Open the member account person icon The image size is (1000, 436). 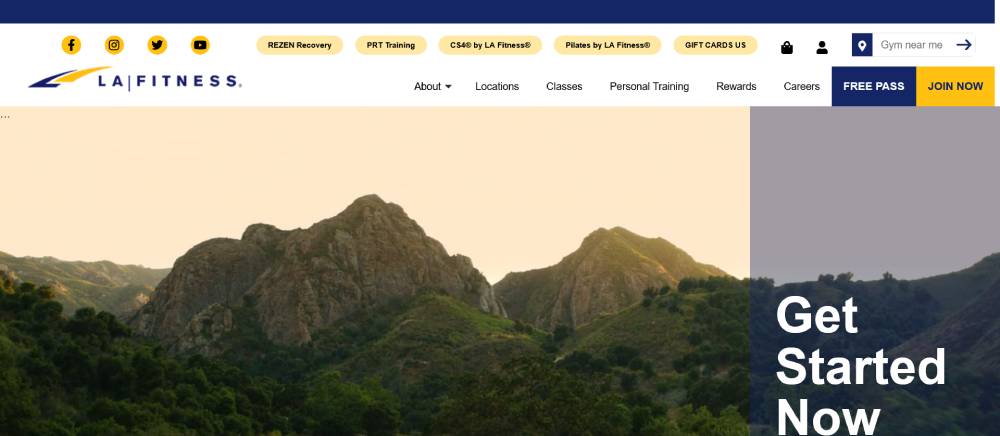click(x=822, y=47)
